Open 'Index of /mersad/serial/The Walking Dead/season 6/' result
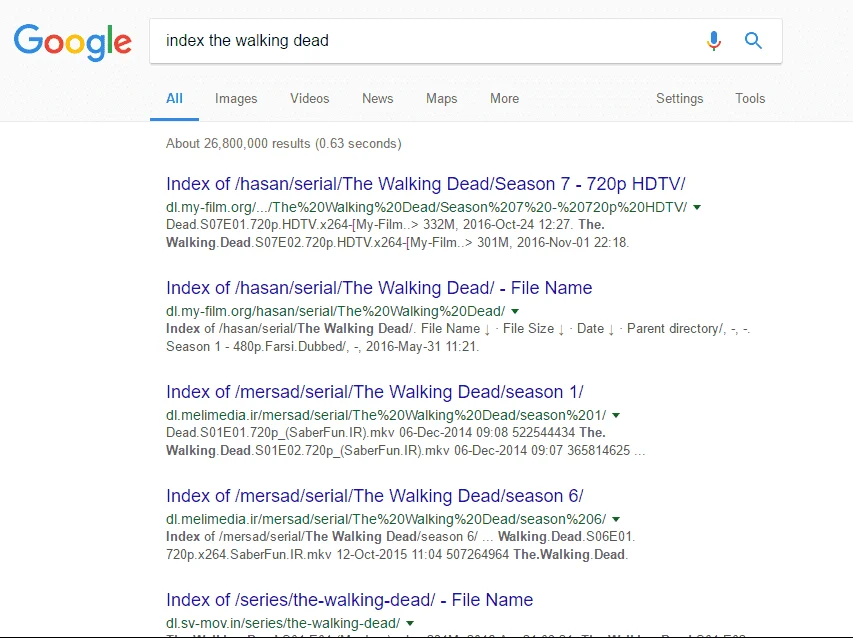Viewport: 853px width, 638px height. [375, 495]
